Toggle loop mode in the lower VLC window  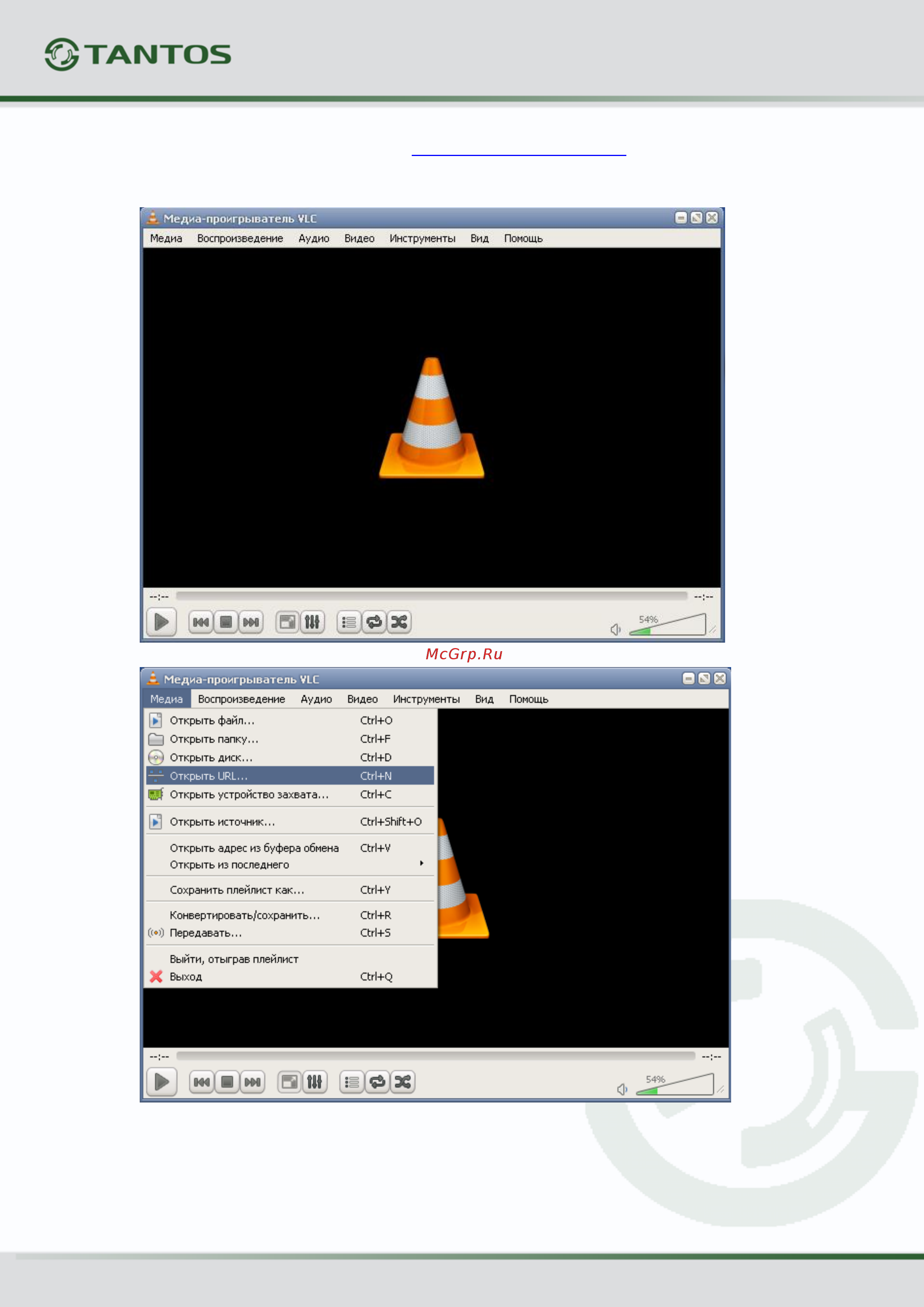pyautogui.click(x=377, y=1082)
